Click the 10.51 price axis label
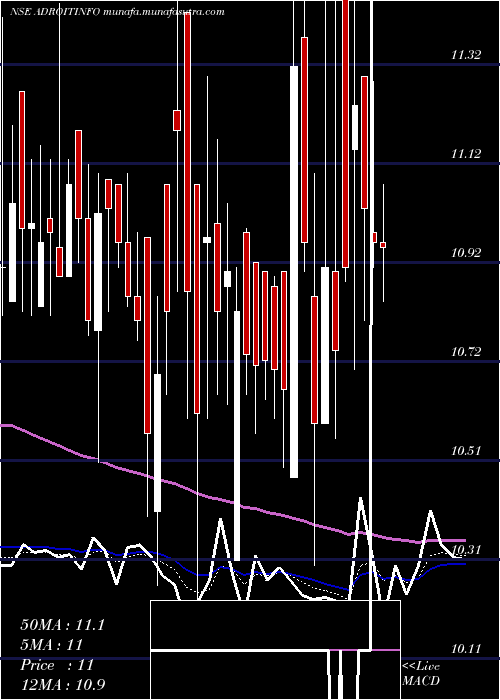Viewport: 500px width, 700px height. (x=466, y=451)
